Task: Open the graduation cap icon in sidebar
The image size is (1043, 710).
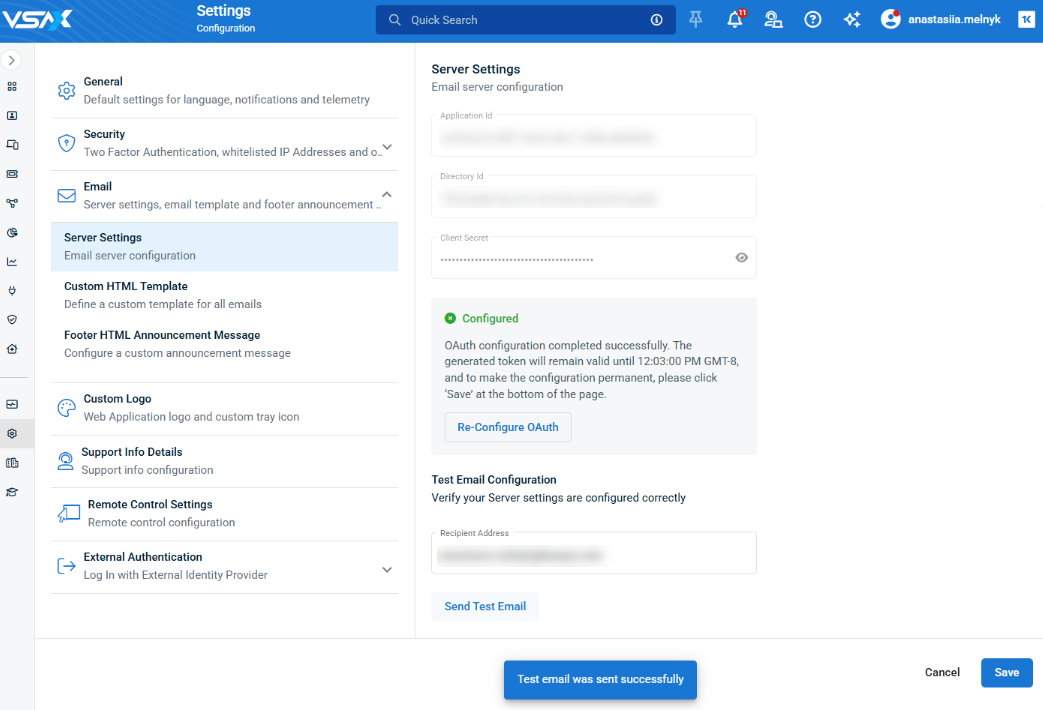Action: click(12, 492)
